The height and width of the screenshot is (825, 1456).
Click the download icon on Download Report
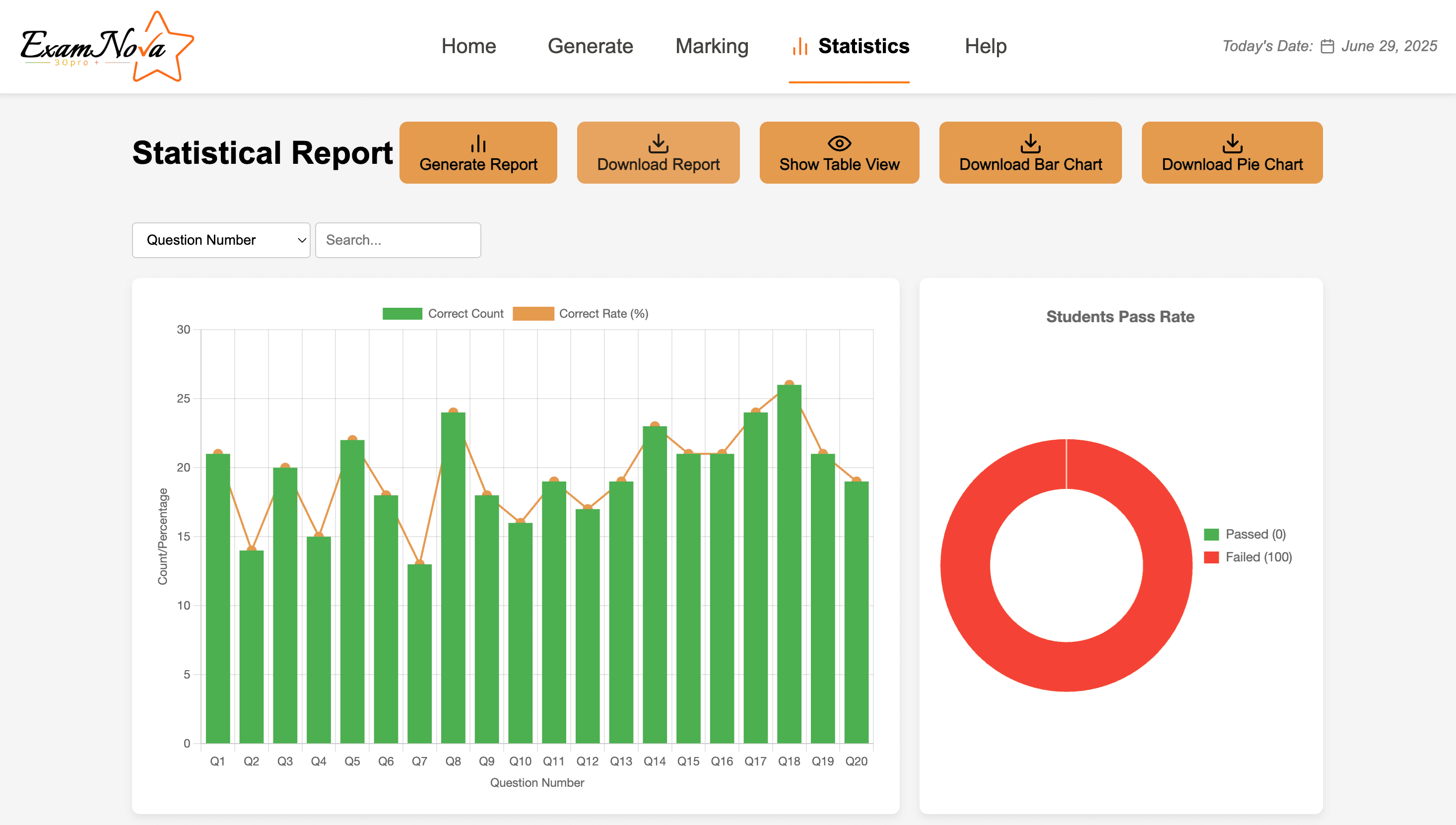coord(658,143)
